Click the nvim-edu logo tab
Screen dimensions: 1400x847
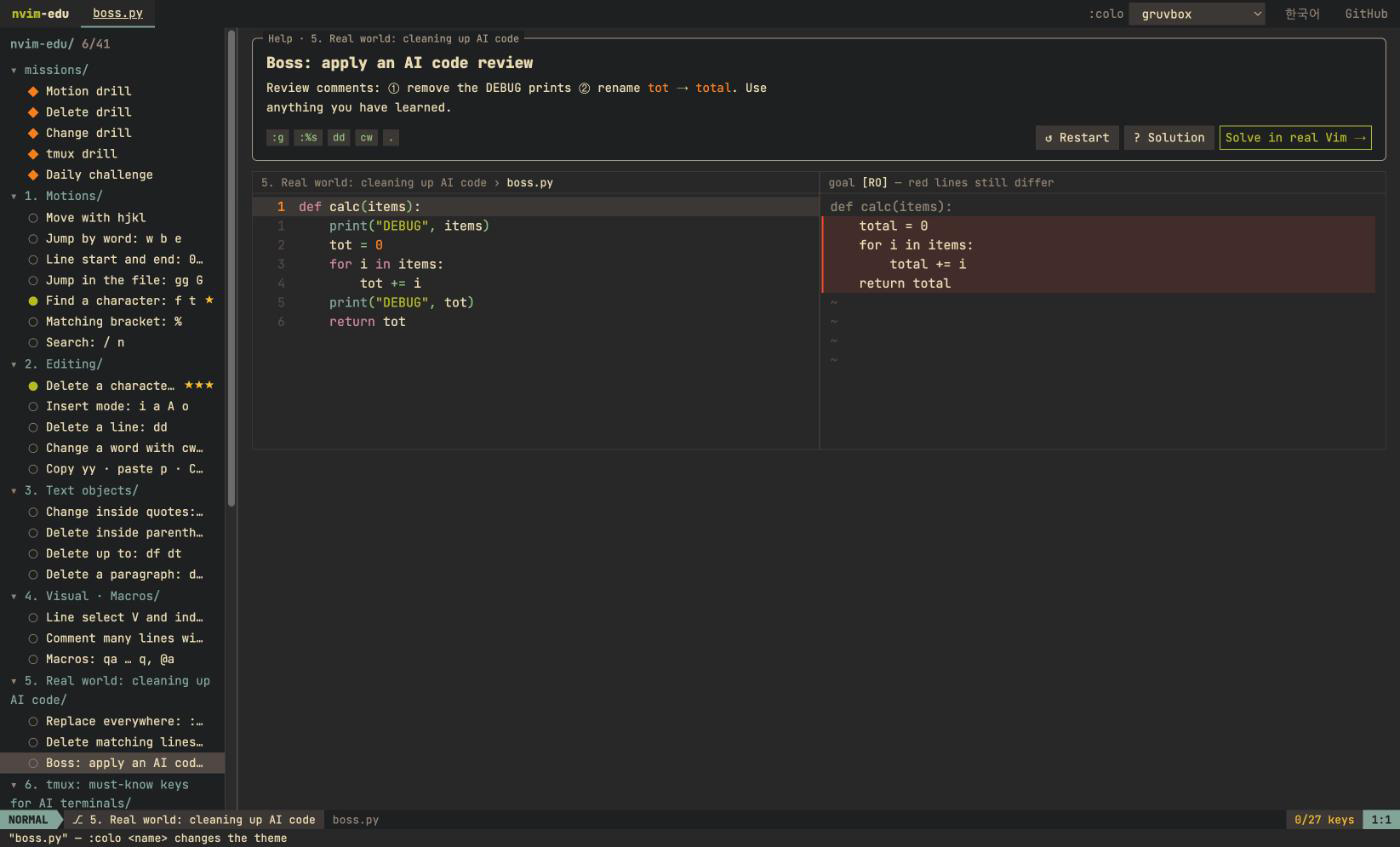(x=40, y=14)
